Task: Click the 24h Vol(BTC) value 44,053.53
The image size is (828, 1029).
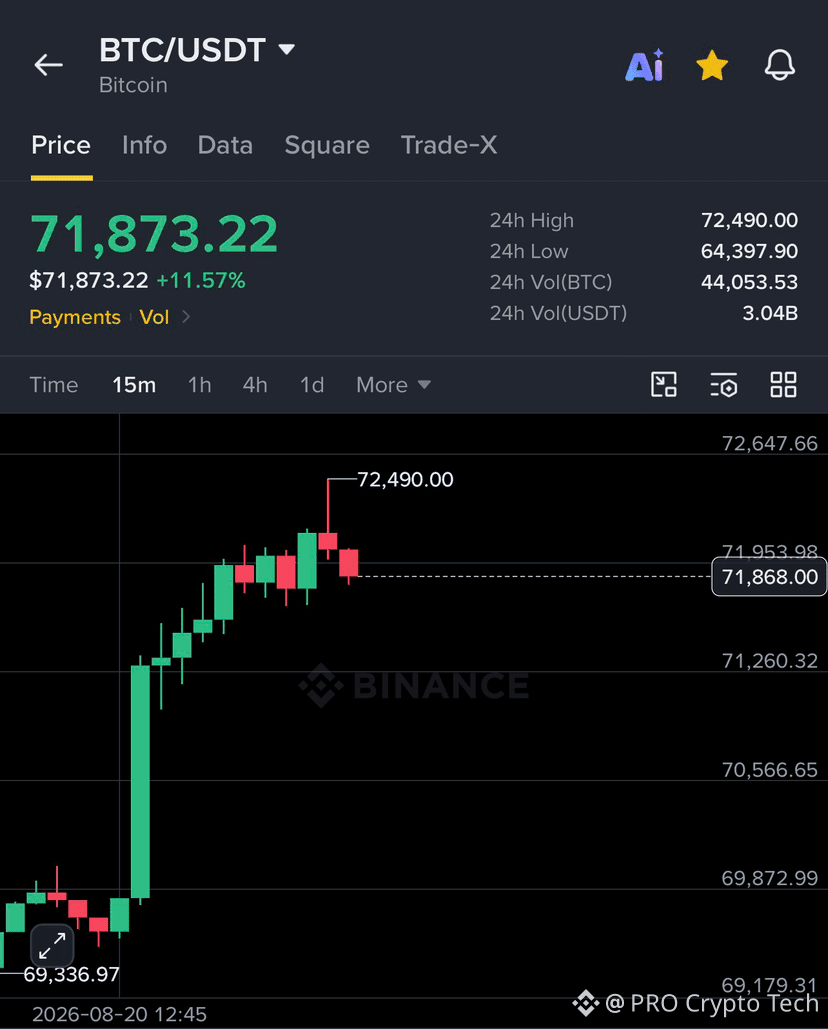Action: (x=749, y=282)
